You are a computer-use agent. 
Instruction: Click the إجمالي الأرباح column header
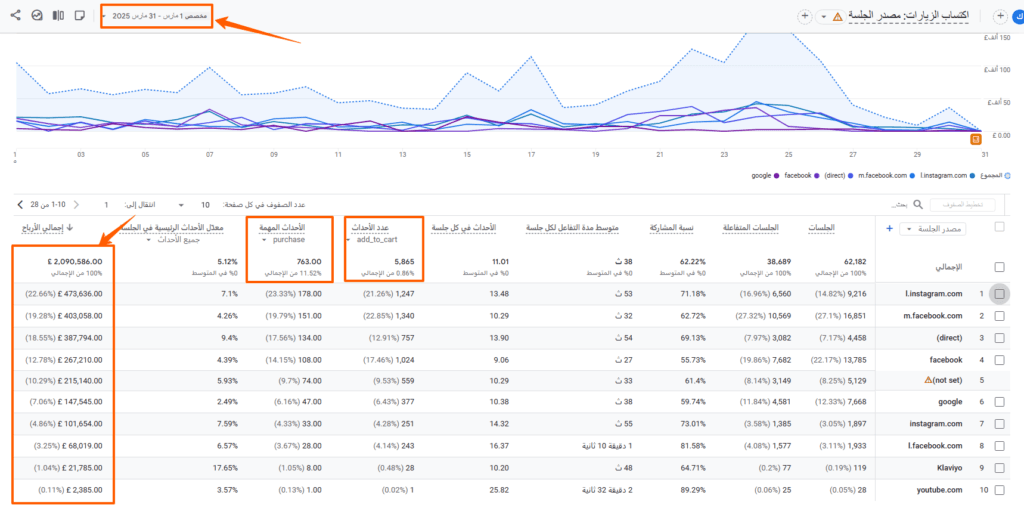coord(44,228)
